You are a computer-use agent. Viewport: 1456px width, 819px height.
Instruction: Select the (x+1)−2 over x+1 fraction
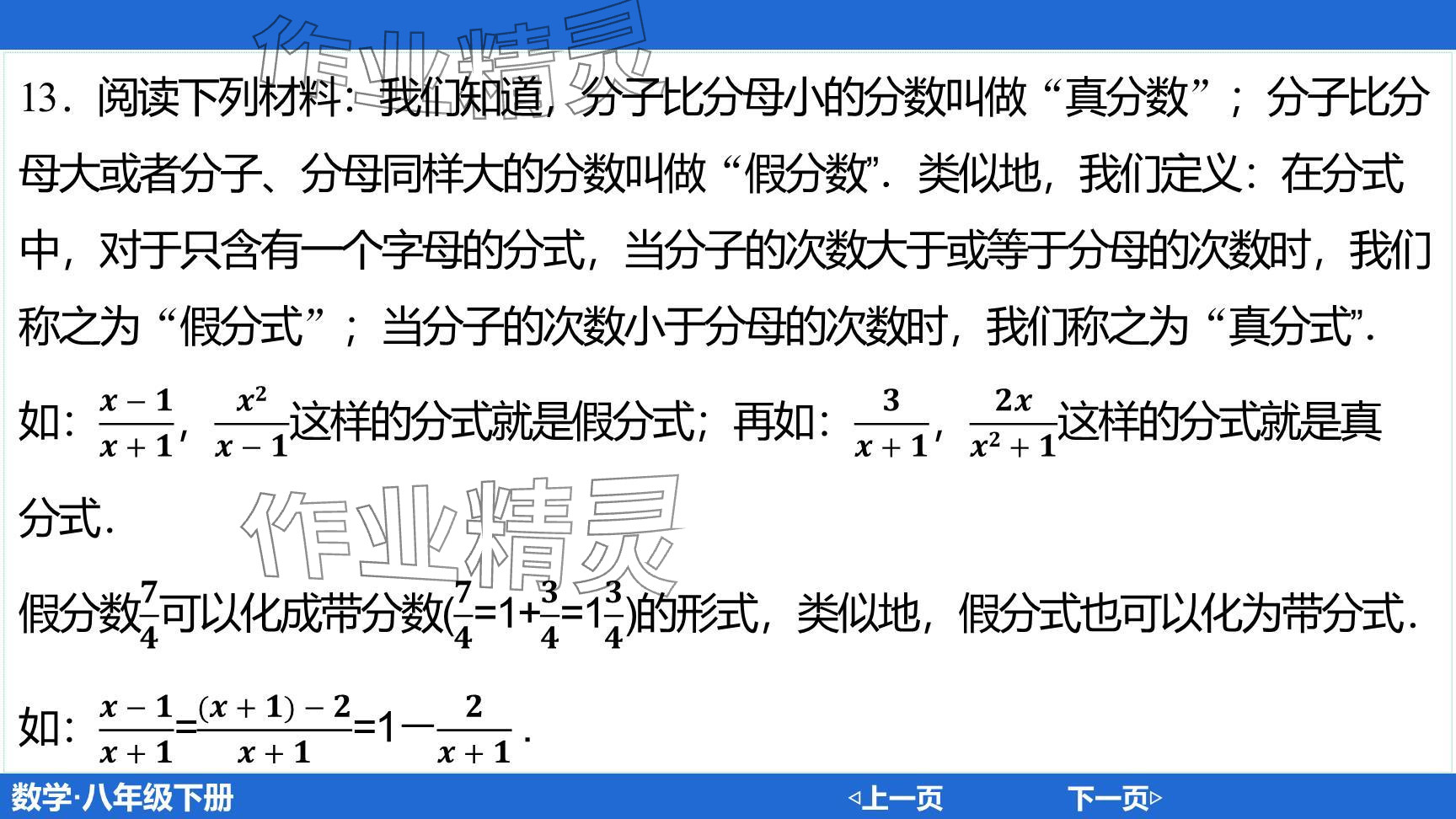[274, 730]
